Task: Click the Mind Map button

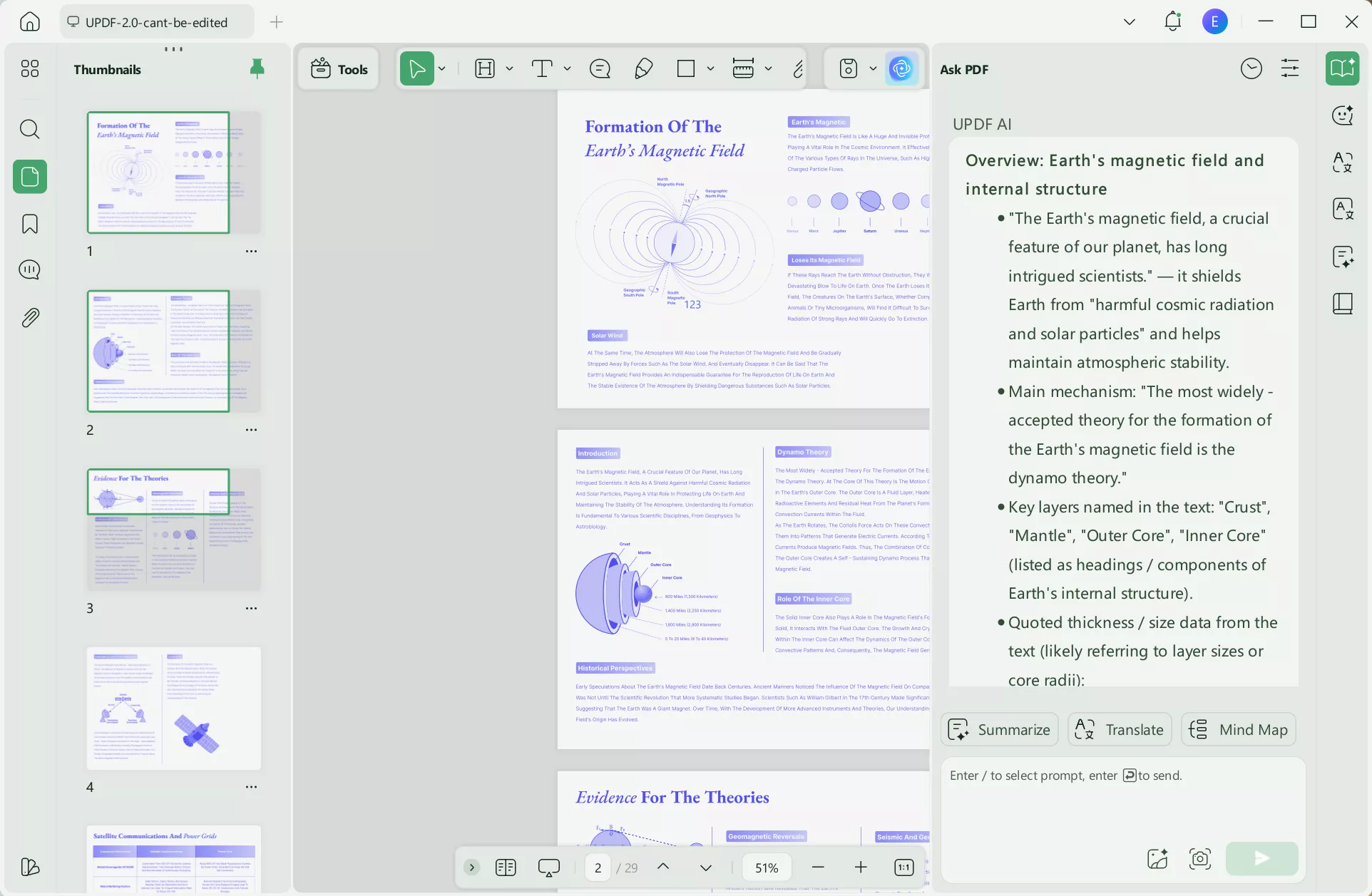Action: [1238, 730]
